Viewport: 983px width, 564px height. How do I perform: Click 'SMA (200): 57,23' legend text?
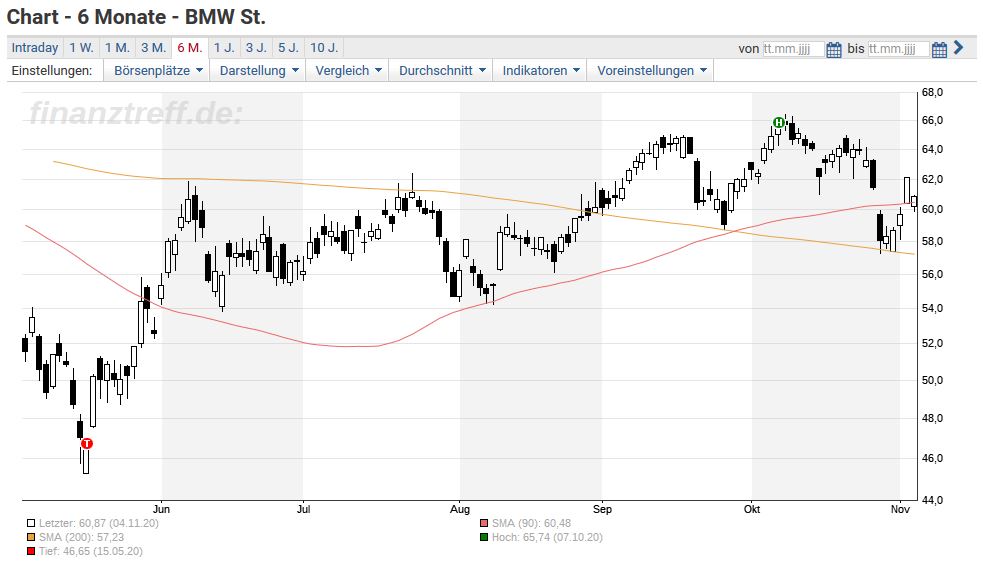81,537
